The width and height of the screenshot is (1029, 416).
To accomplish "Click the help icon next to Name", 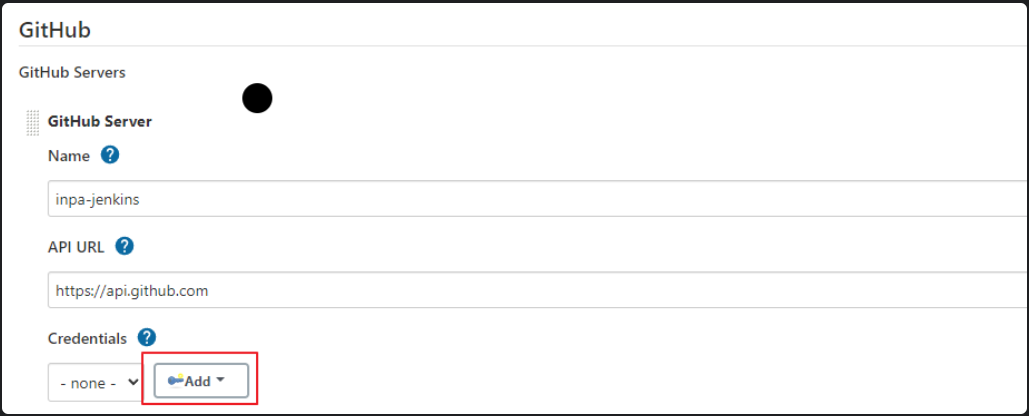I will [x=110, y=155].
